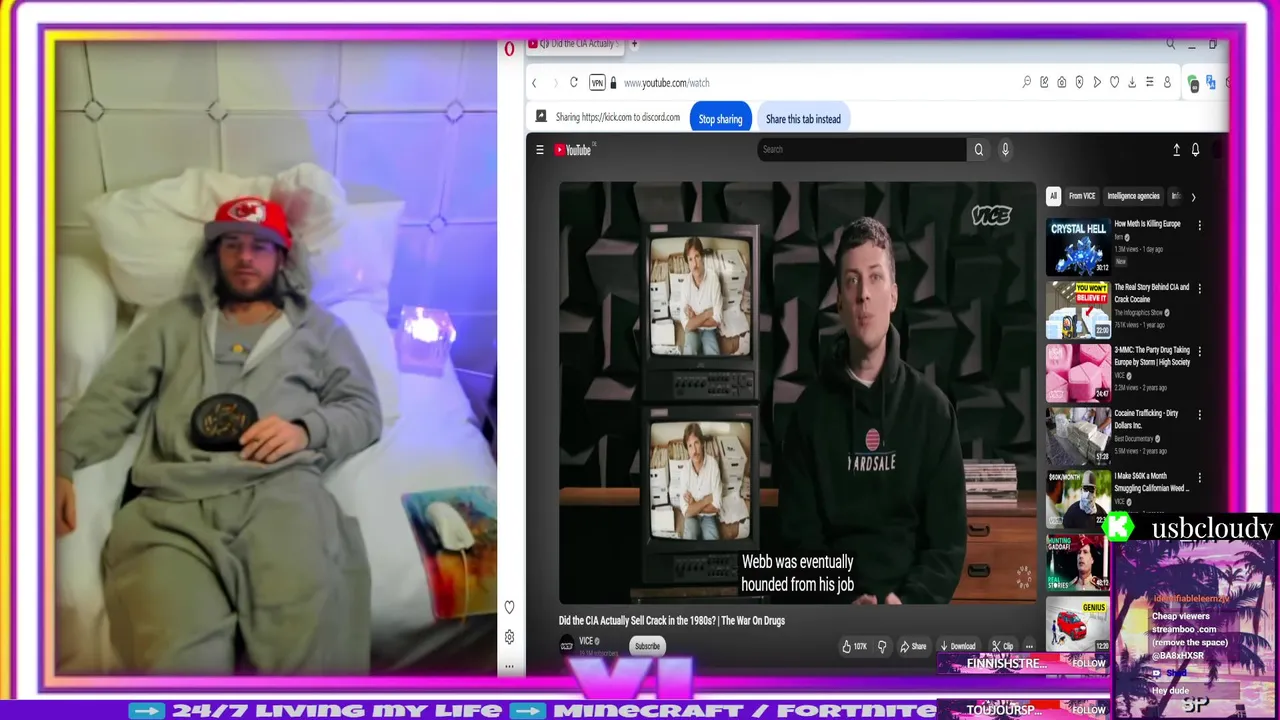Open YouTube hamburger guide menu
This screenshot has height=720, width=1280.
point(540,150)
